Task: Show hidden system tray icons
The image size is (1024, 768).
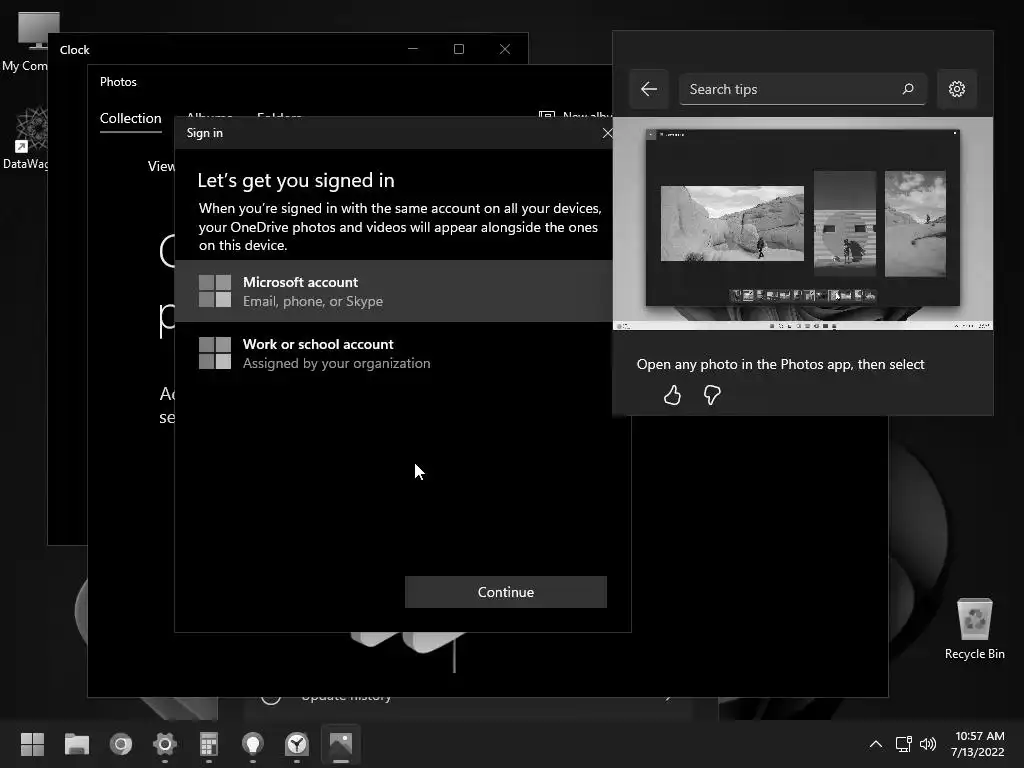Action: 876,744
